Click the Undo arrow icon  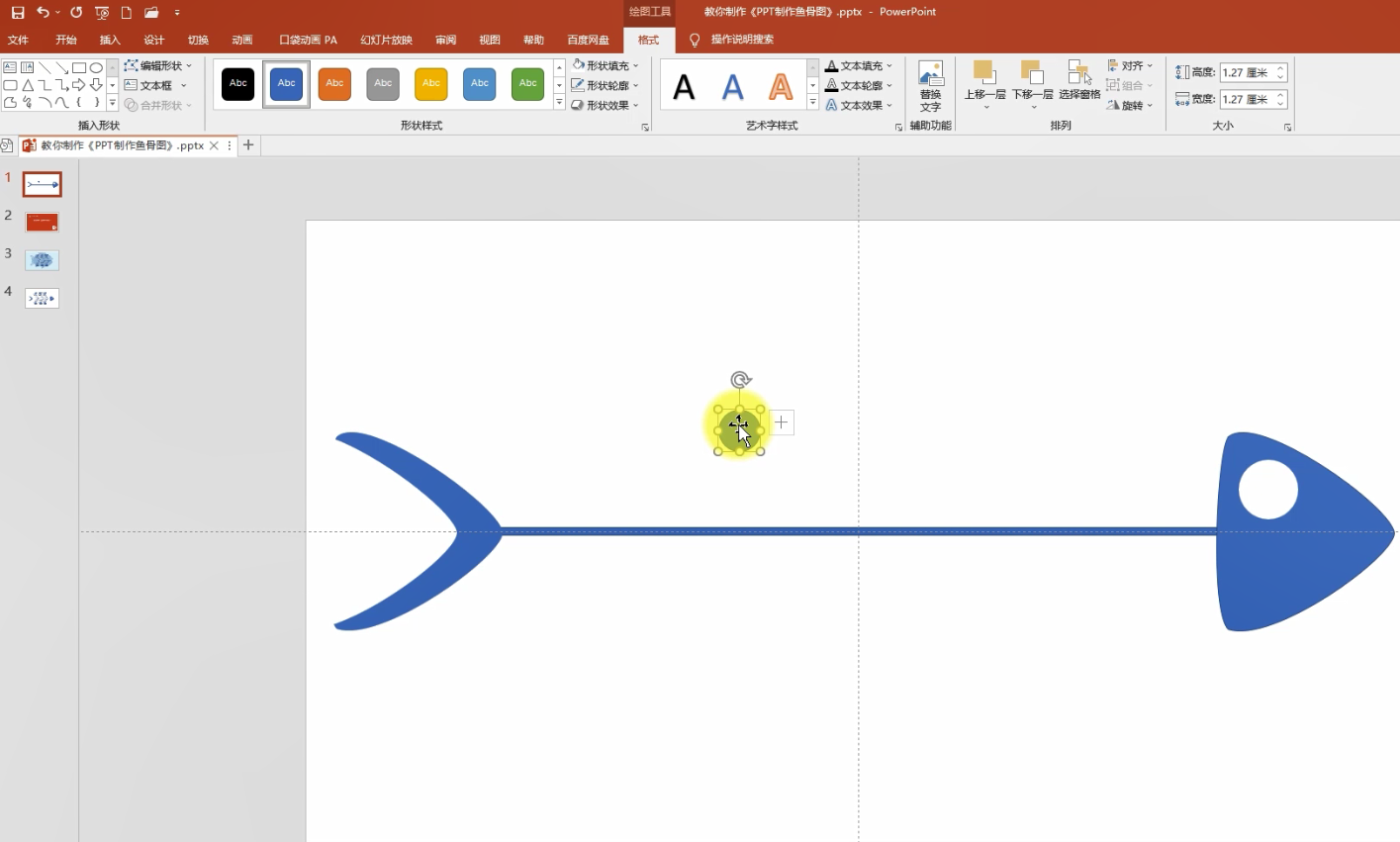pos(43,13)
